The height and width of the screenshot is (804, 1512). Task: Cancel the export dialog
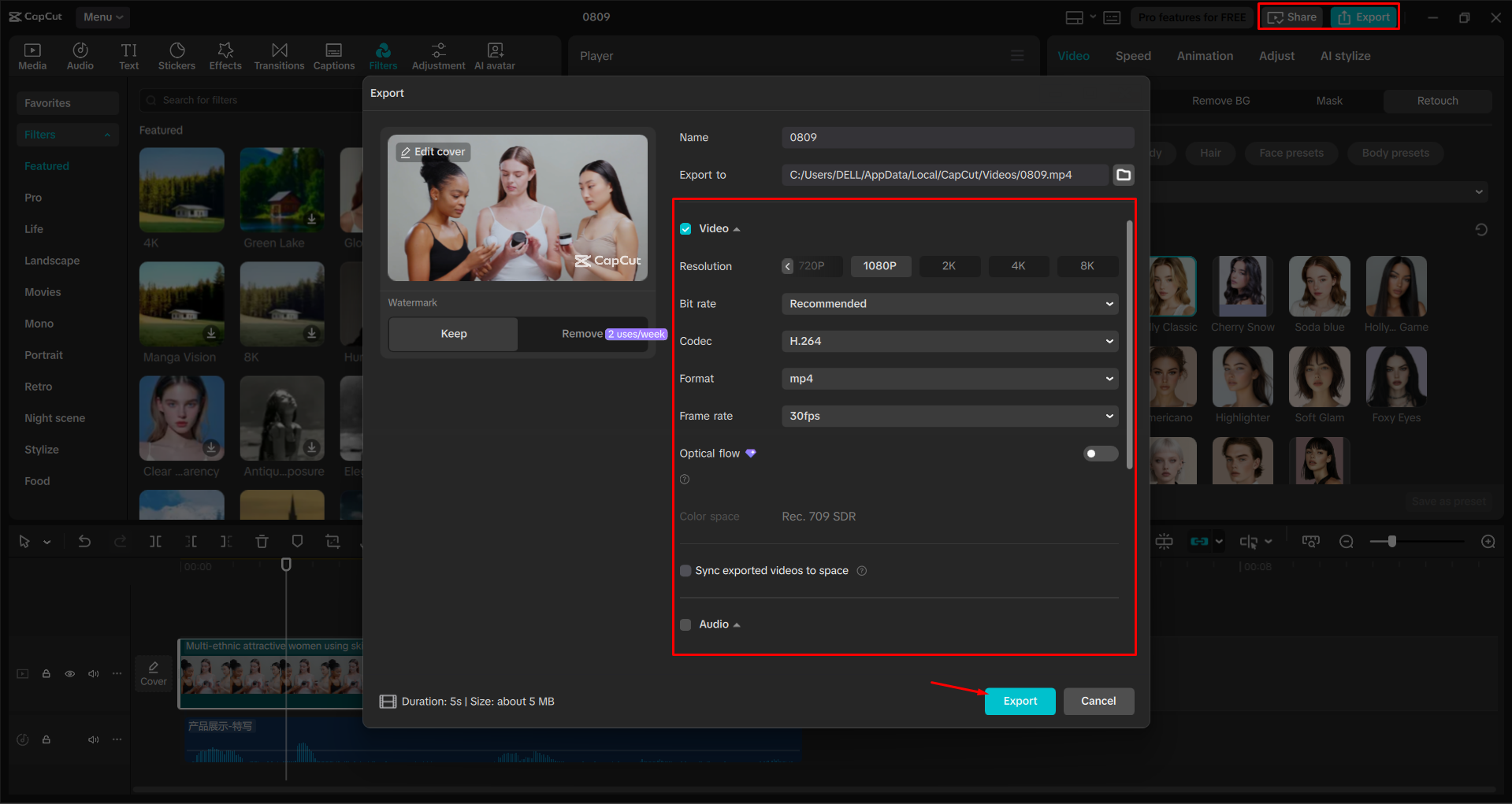pyautogui.click(x=1098, y=701)
